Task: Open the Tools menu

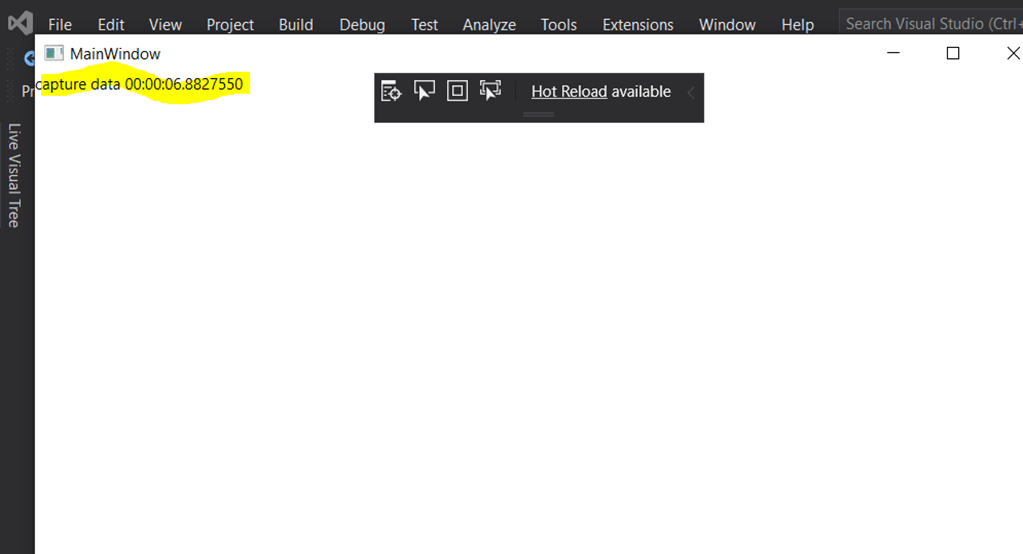Action: tap(558, 24)
